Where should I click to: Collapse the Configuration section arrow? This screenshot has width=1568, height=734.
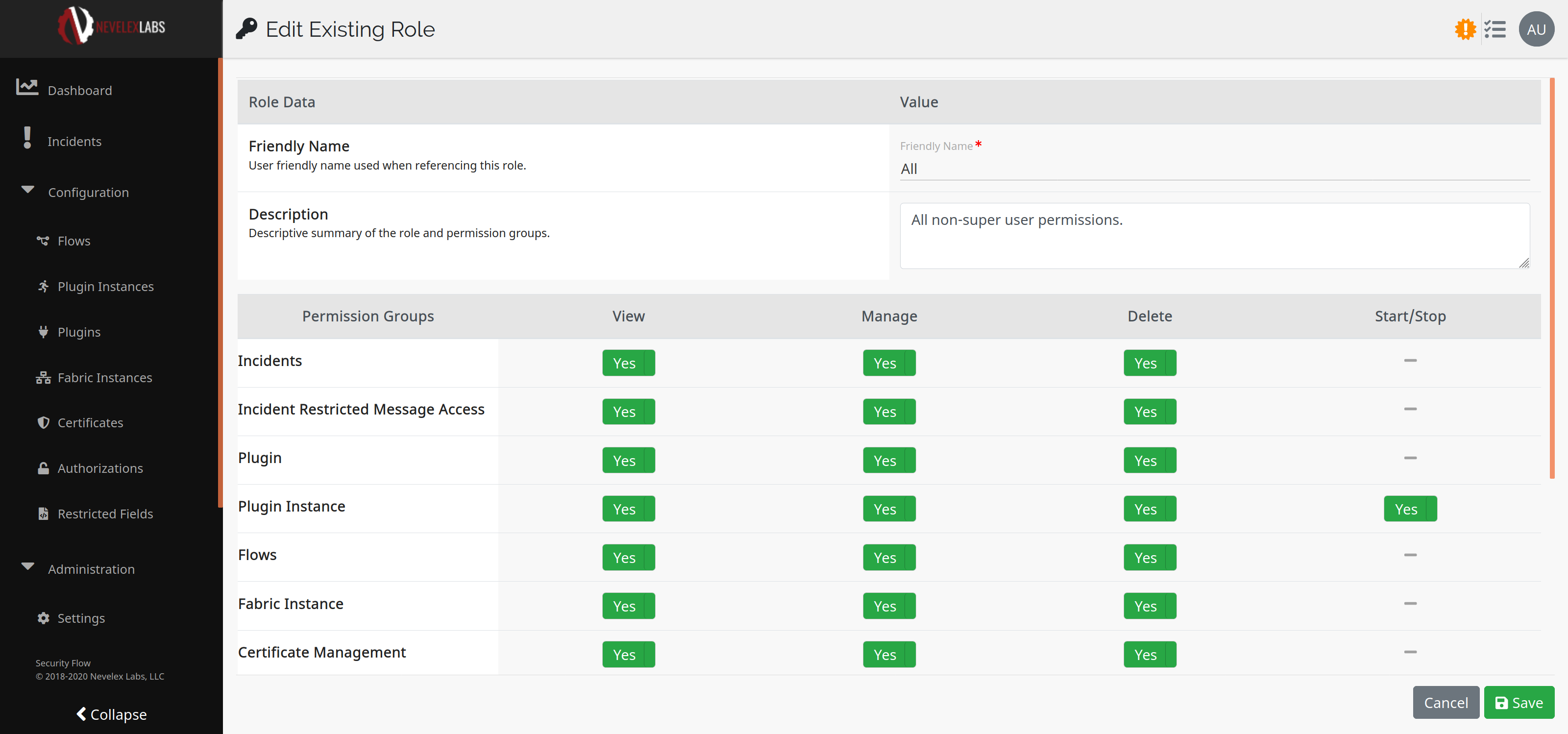[27, 190]
